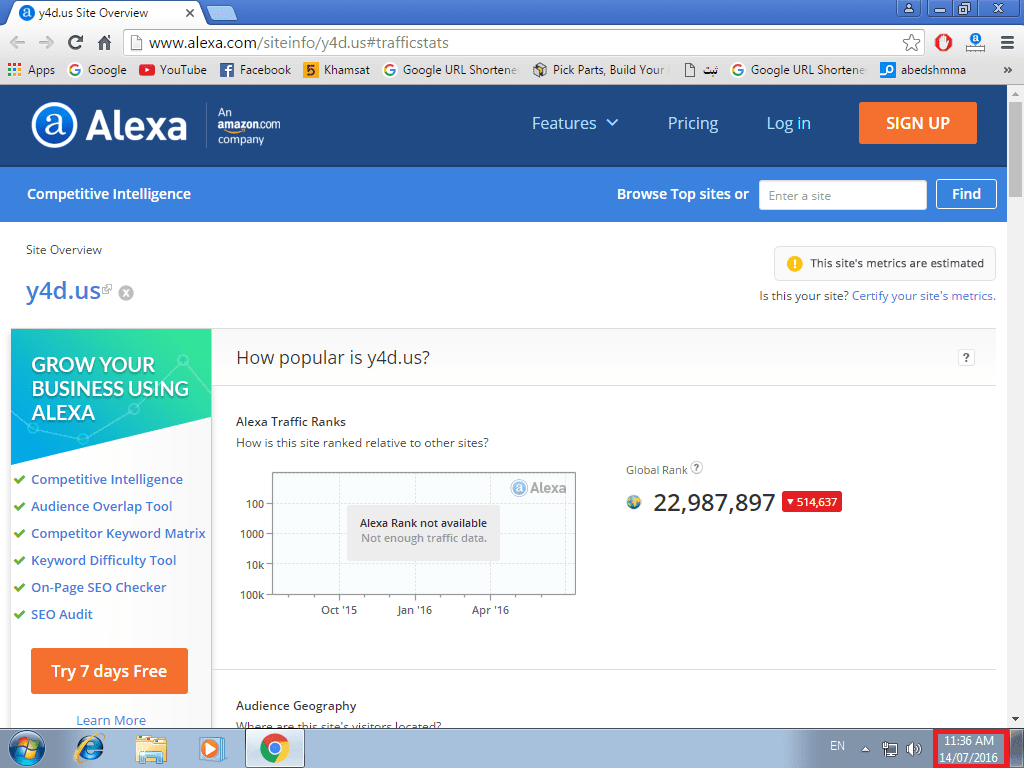Go forward with the browser forward arrow
The width and height of the screenshot is (1024, 768).
pos(46,43)
